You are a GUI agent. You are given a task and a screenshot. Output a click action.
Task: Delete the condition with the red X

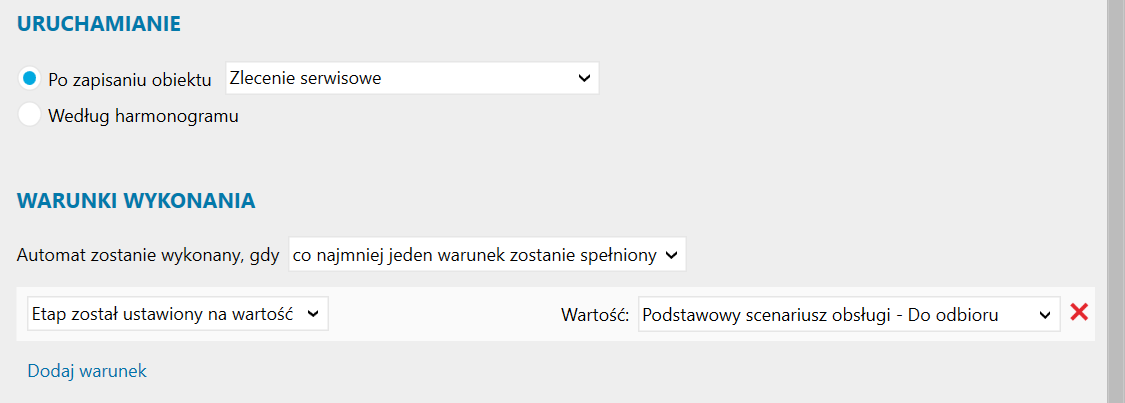coord(1079,313)
